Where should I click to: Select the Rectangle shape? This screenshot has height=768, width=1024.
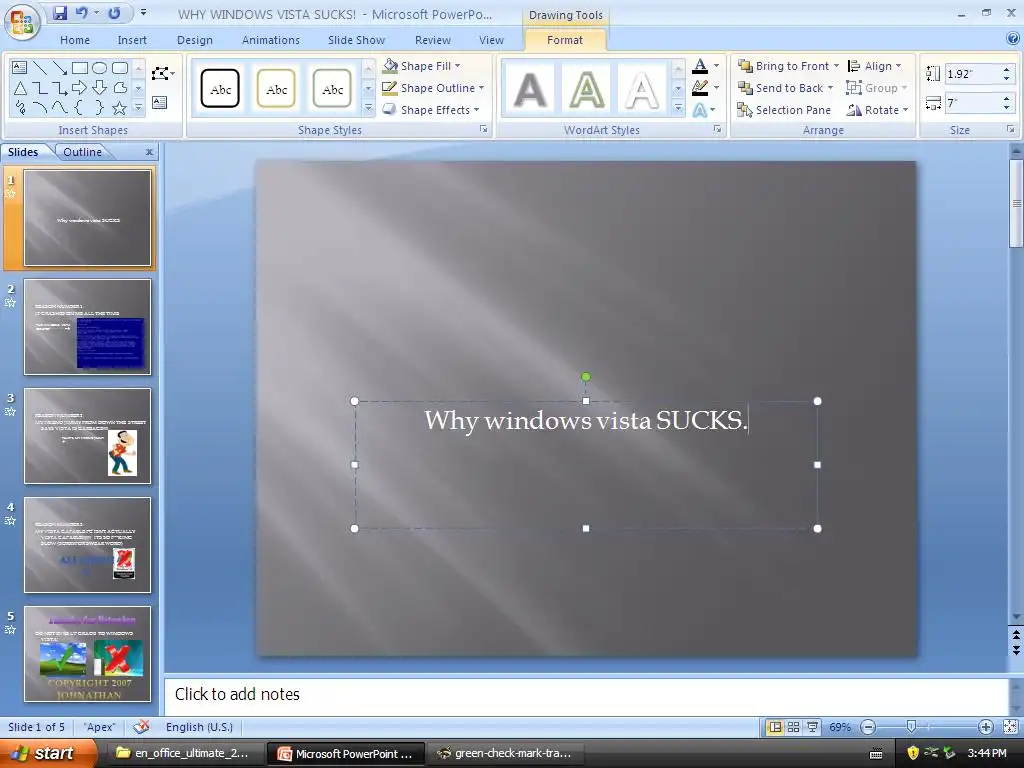[x=80, y=68]
